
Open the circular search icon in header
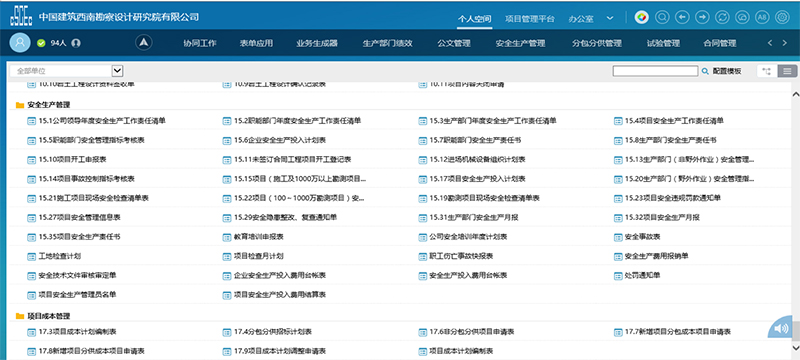662,17
